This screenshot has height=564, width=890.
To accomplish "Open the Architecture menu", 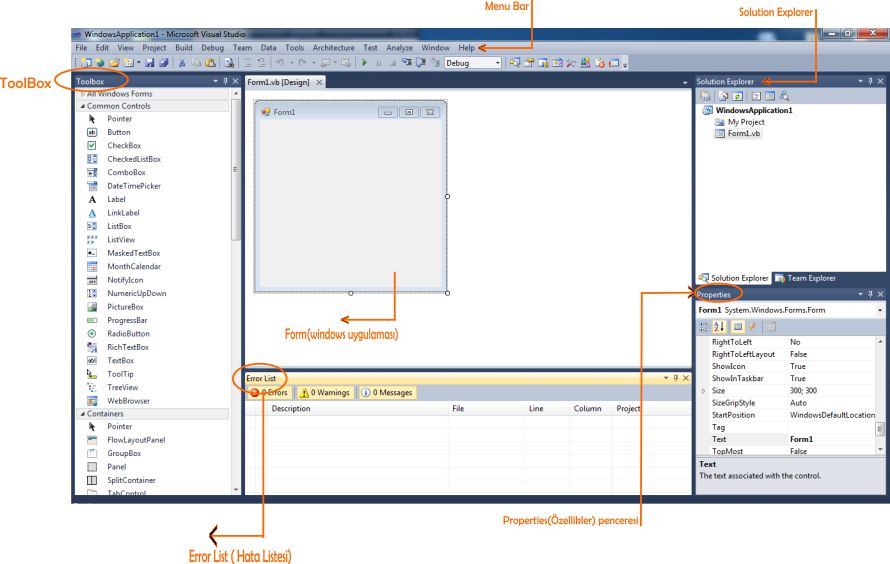I will (333, 48).
